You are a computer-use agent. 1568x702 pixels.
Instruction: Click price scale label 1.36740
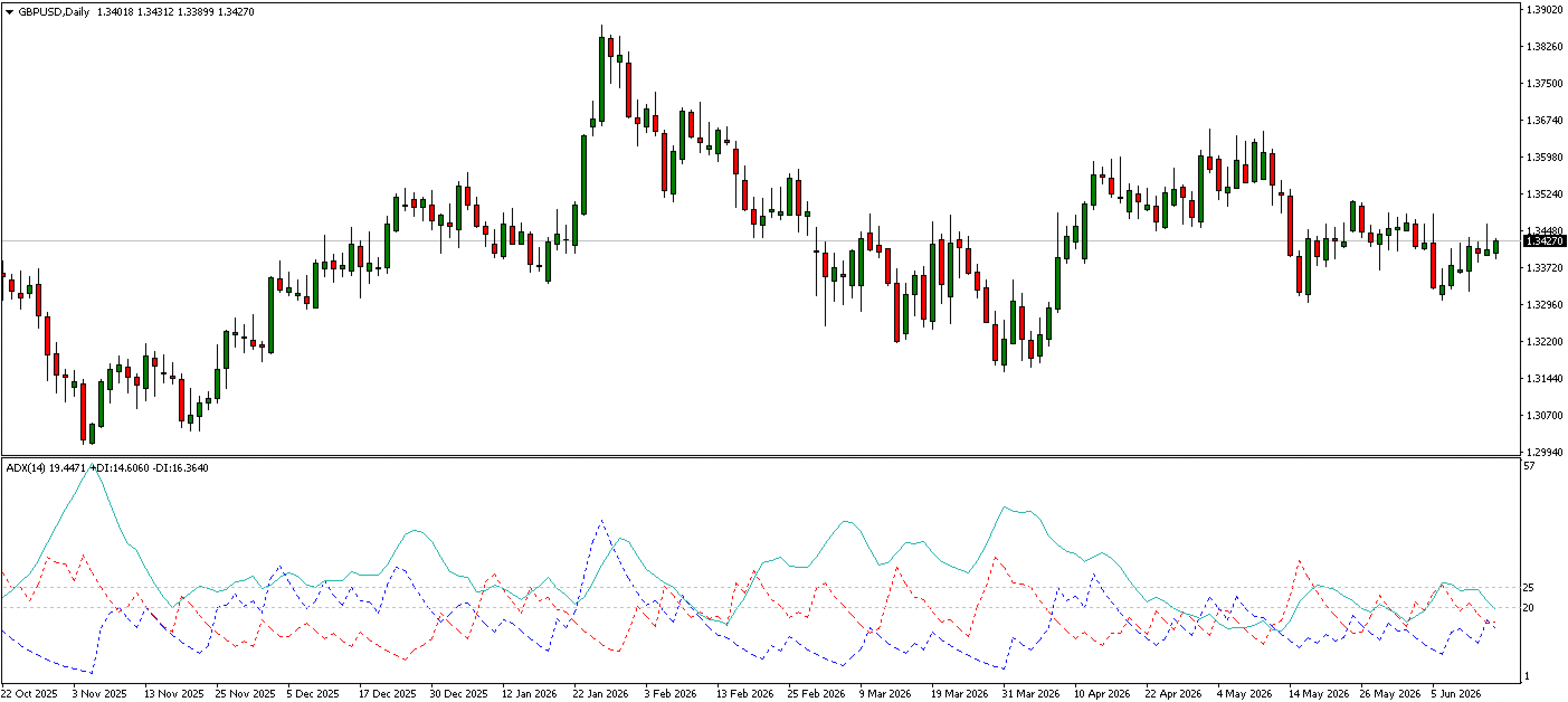(x=1545, y=121)
